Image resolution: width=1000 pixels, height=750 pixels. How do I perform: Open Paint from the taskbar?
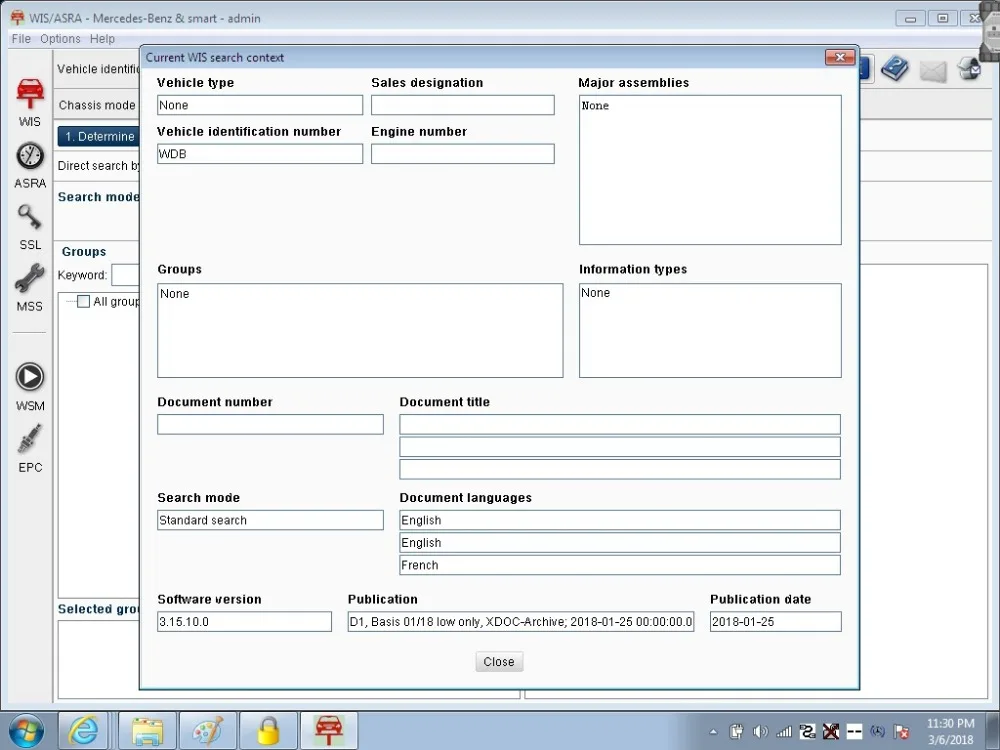point(208,731)
